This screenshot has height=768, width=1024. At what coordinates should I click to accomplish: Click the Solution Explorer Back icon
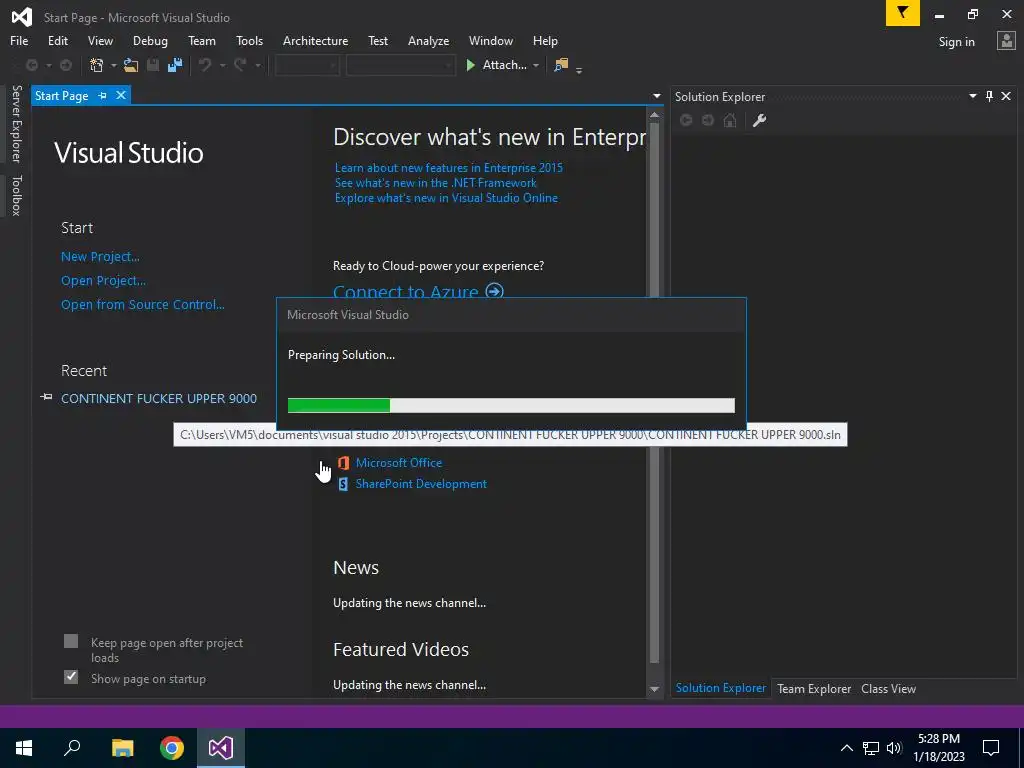(x=686, y=120)
